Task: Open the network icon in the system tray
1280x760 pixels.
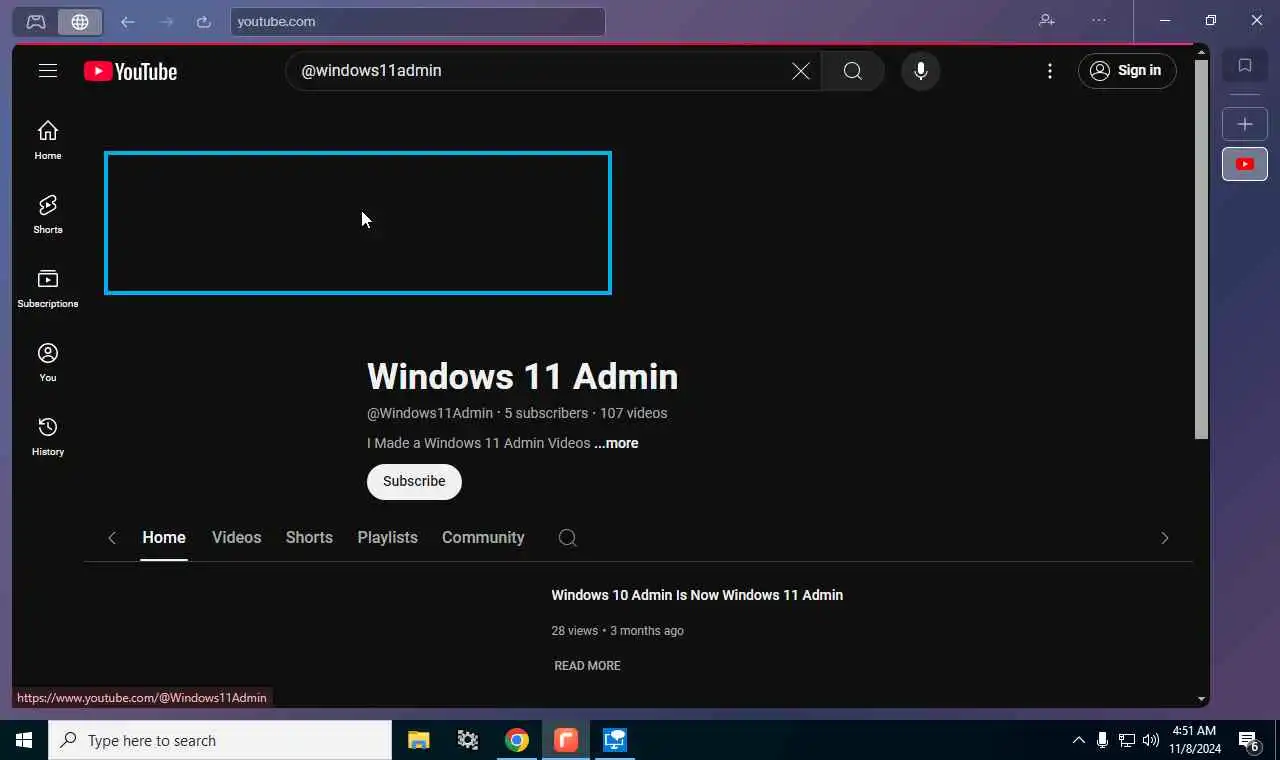Action: 1127,740
